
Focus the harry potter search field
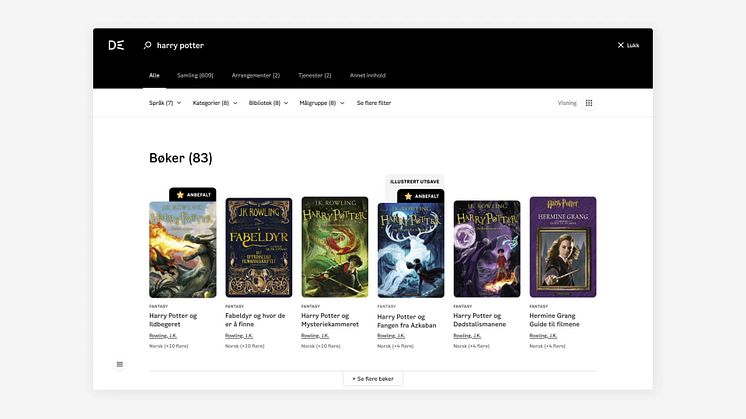coord(180,45)
